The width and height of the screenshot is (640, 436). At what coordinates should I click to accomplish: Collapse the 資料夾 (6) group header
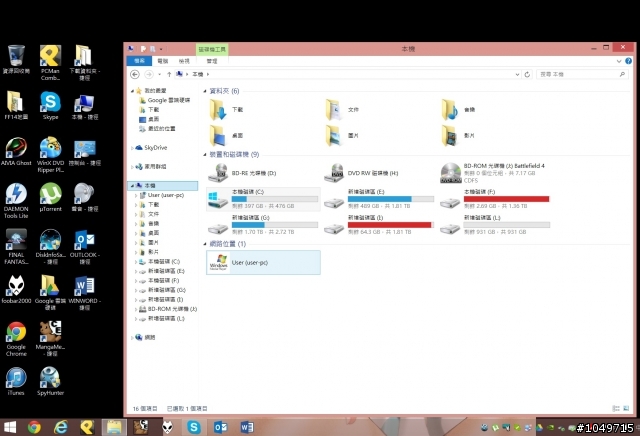click(205, 91)
